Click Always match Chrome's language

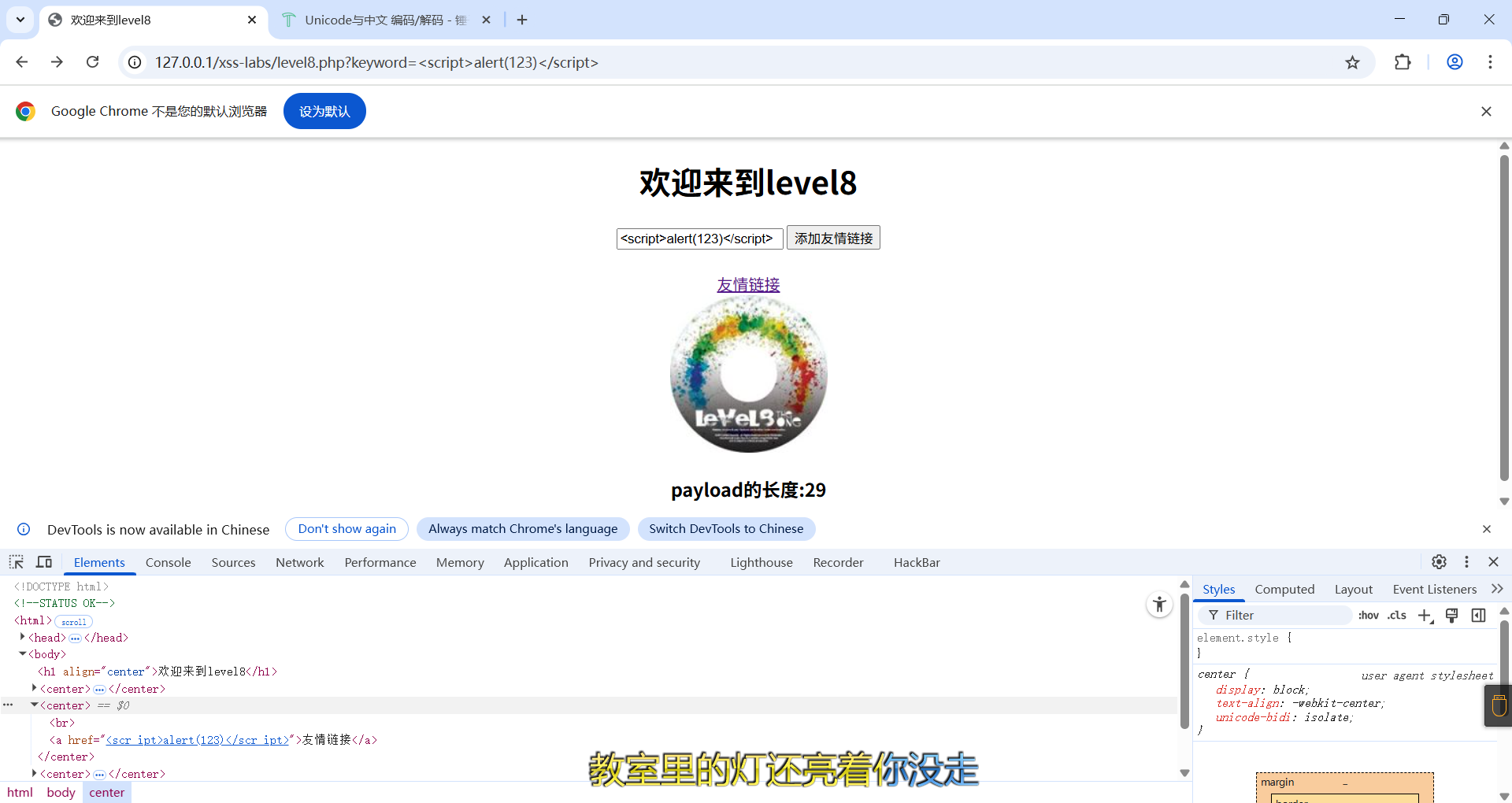(x=523, y=529)
